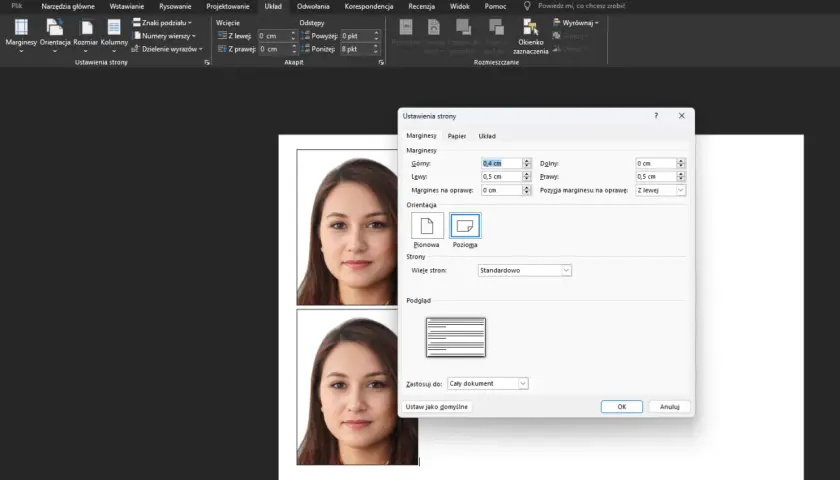Select Pozioma landscape orientation

point(465,226)
